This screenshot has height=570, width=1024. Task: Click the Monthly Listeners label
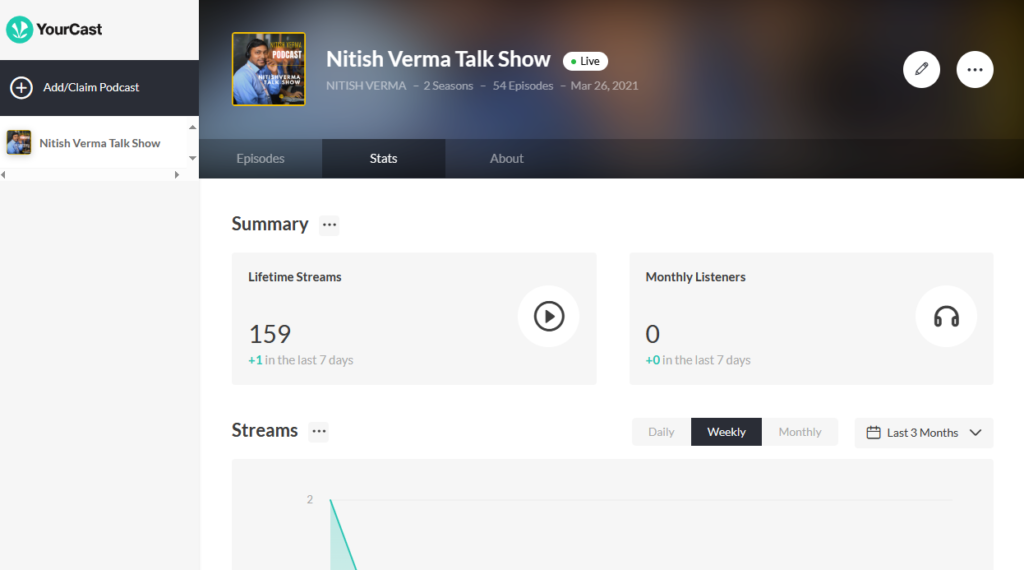[x=696, y=277]
